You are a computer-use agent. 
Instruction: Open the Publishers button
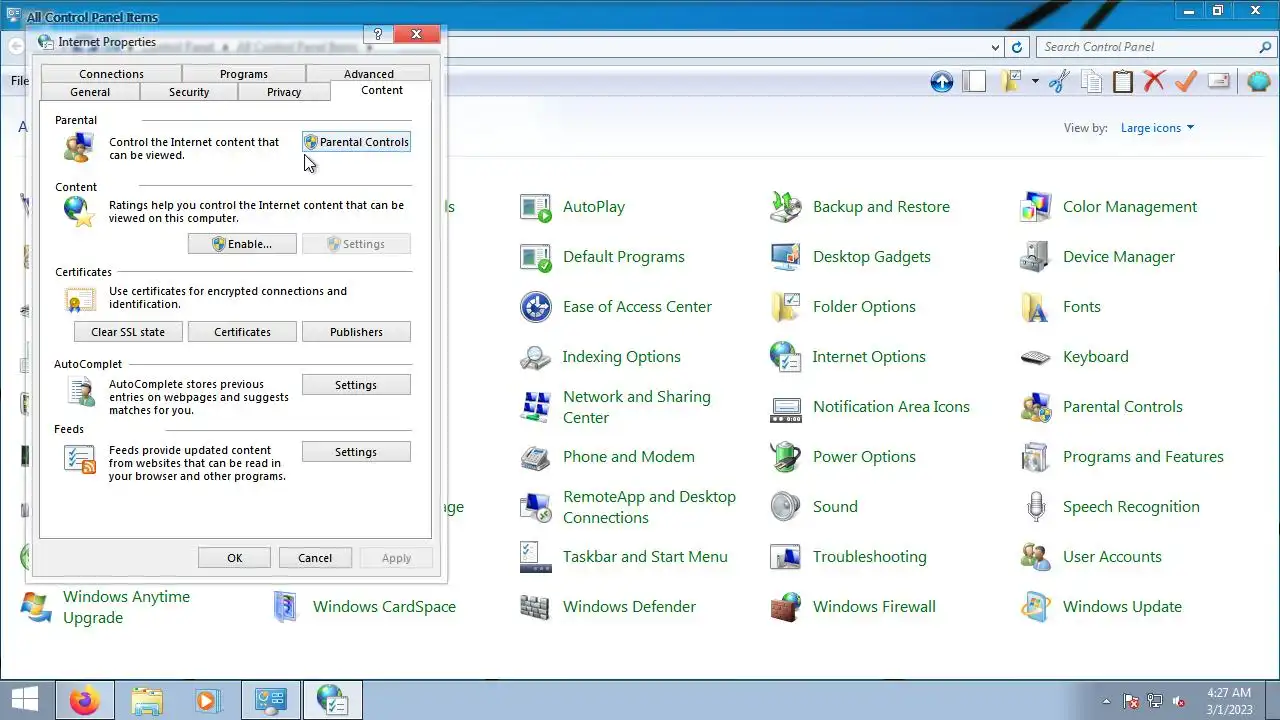(356, 332)
